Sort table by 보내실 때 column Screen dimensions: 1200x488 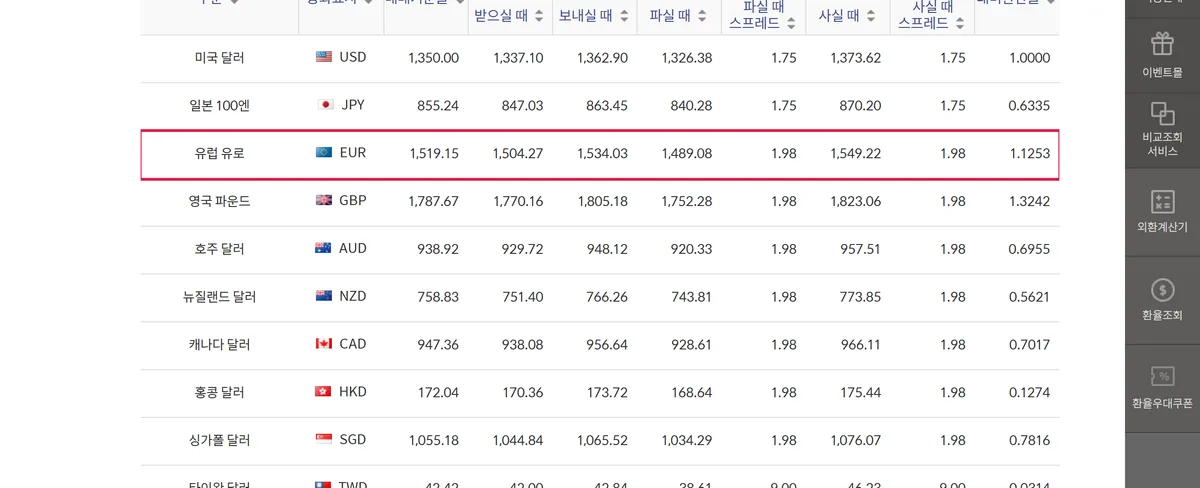[623, 16]
